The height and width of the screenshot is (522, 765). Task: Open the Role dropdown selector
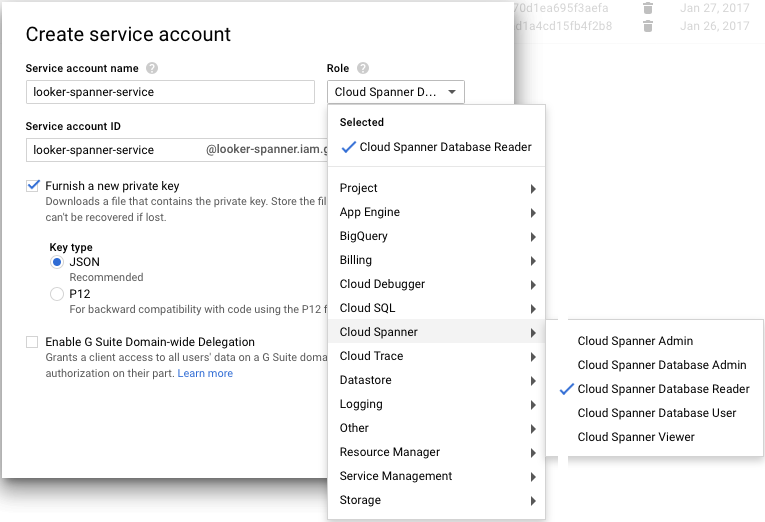(x=396, y=93)
